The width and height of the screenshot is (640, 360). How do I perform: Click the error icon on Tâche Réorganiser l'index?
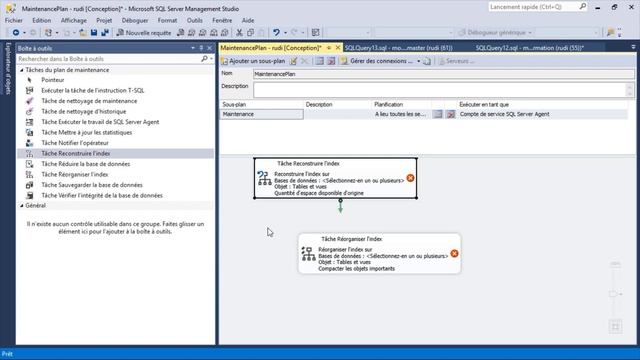tap(454, 253)
